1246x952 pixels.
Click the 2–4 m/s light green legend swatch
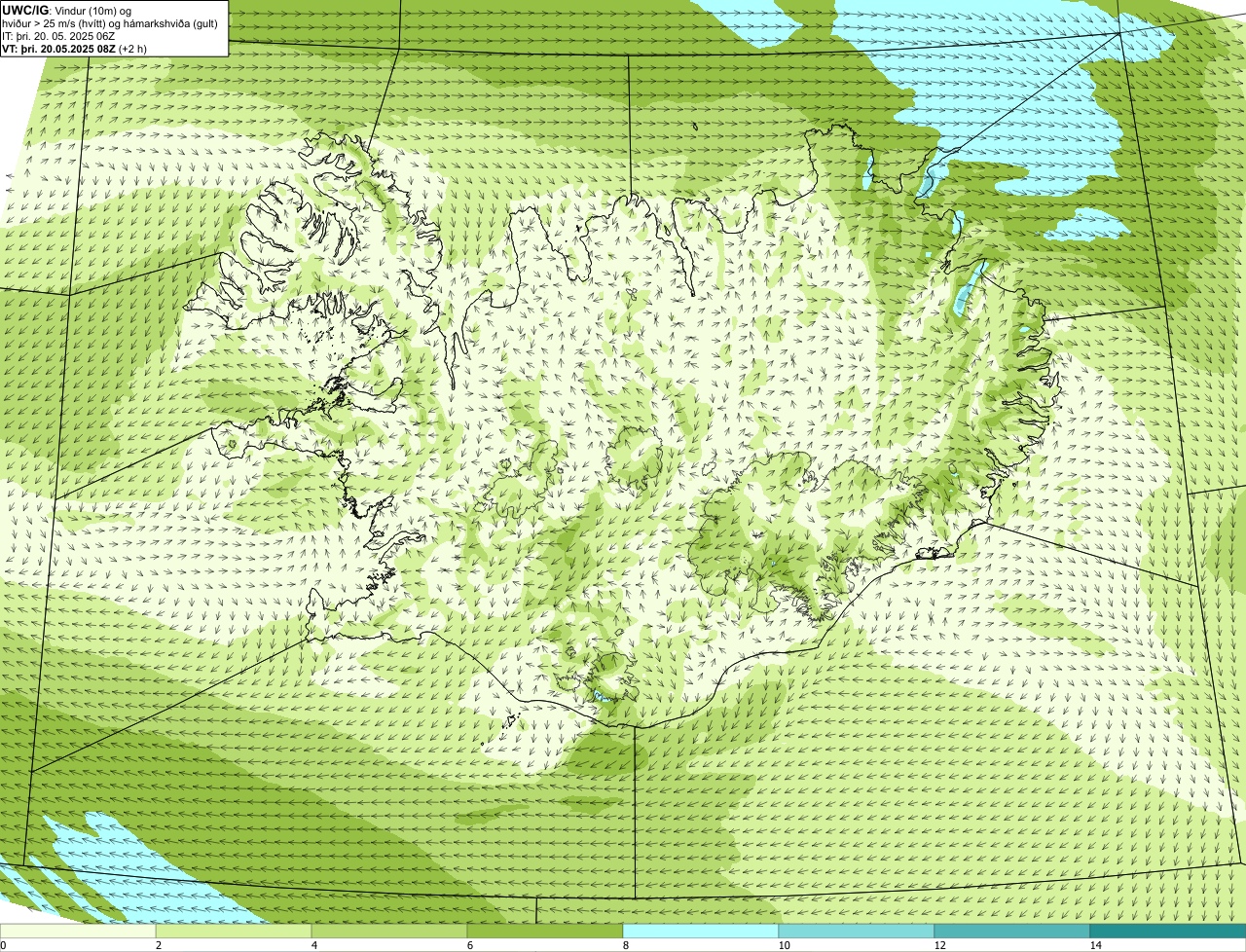[x=234, y=931]
